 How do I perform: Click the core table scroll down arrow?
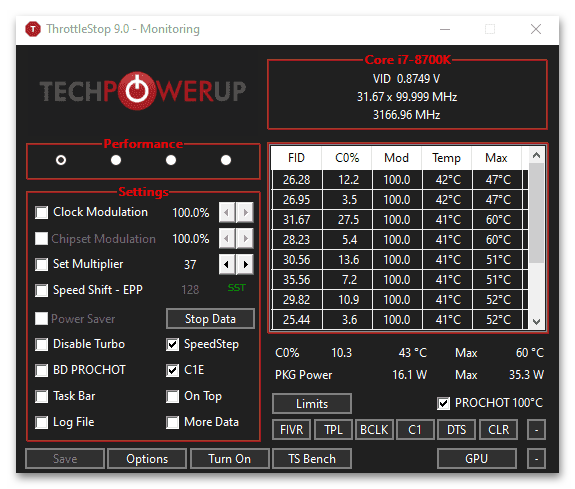pos(536,322)
